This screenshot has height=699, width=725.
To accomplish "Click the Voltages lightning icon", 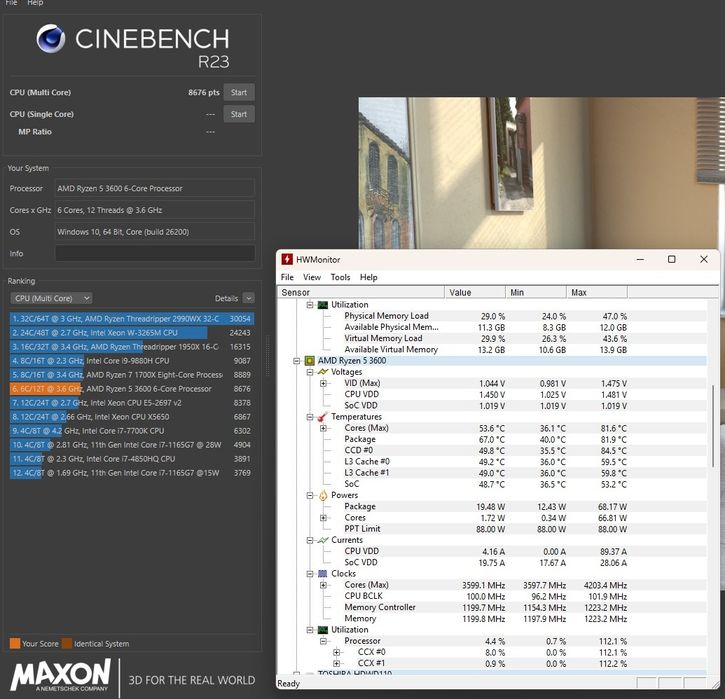I will [323, 372].
